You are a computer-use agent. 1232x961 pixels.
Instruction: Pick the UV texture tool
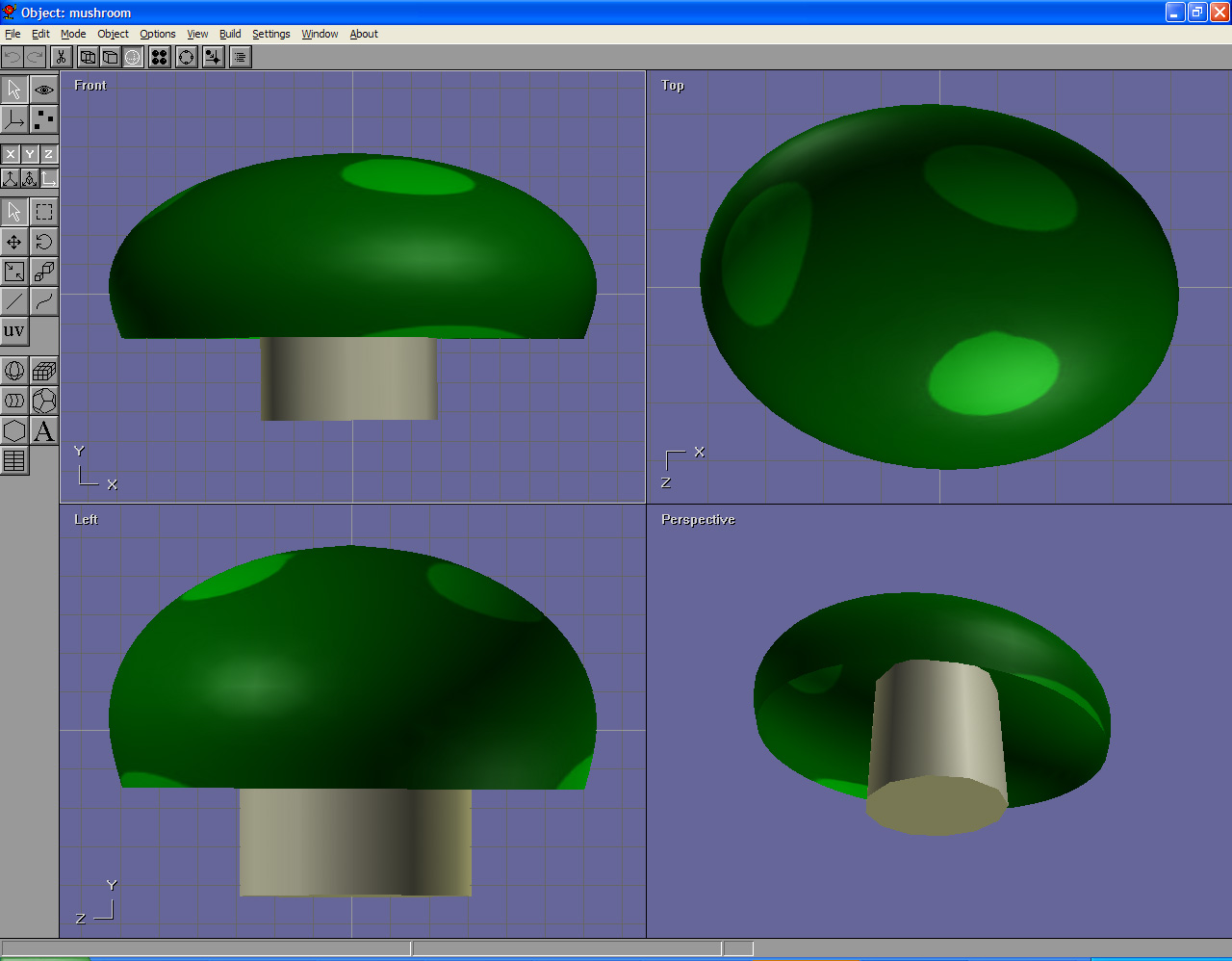point(14,331)
